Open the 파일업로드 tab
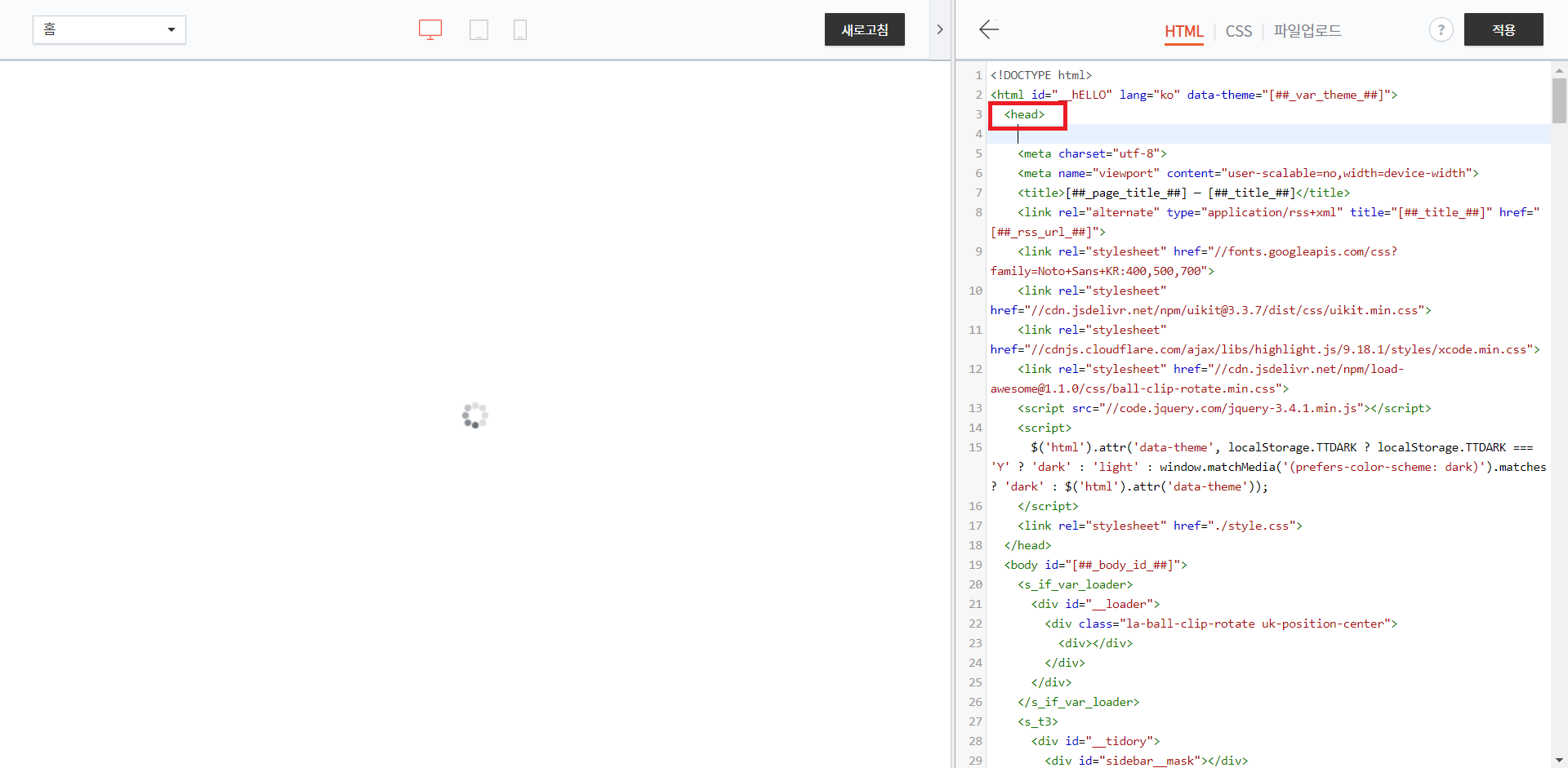 click(x=1307, y=31)
